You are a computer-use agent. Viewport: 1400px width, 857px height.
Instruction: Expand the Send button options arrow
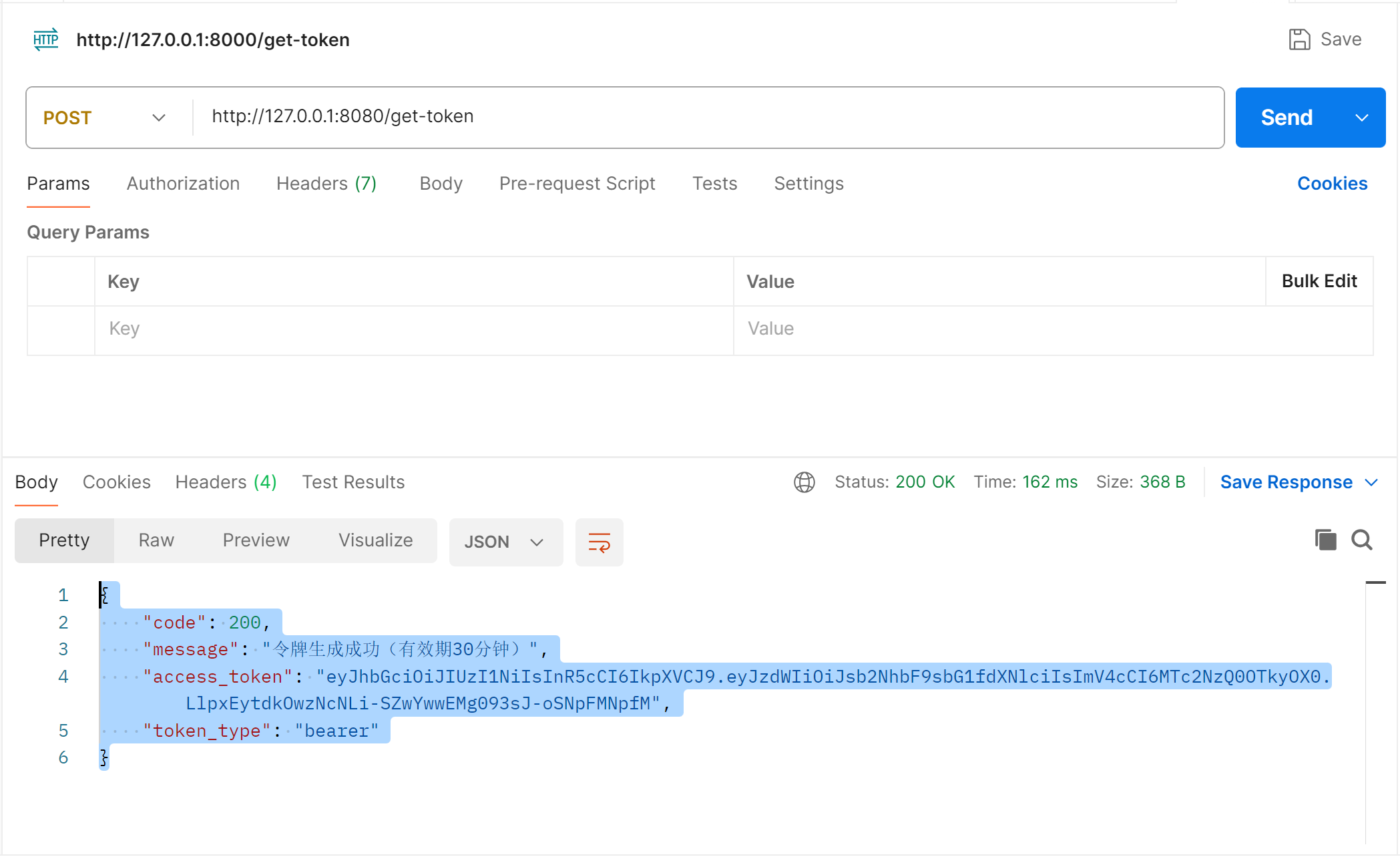(x=1362, y=118)
